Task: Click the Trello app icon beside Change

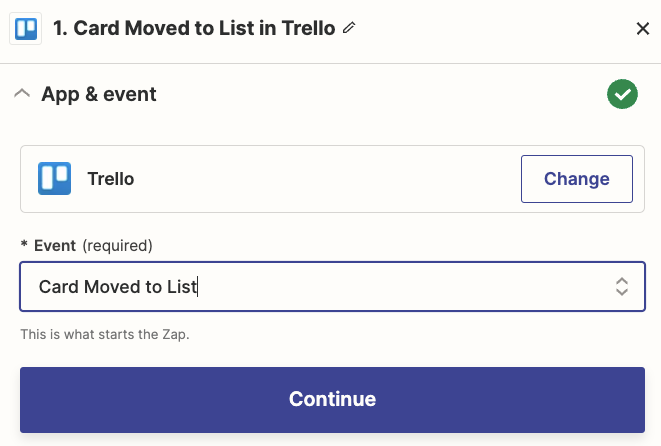Action: [x=54, y=179]
